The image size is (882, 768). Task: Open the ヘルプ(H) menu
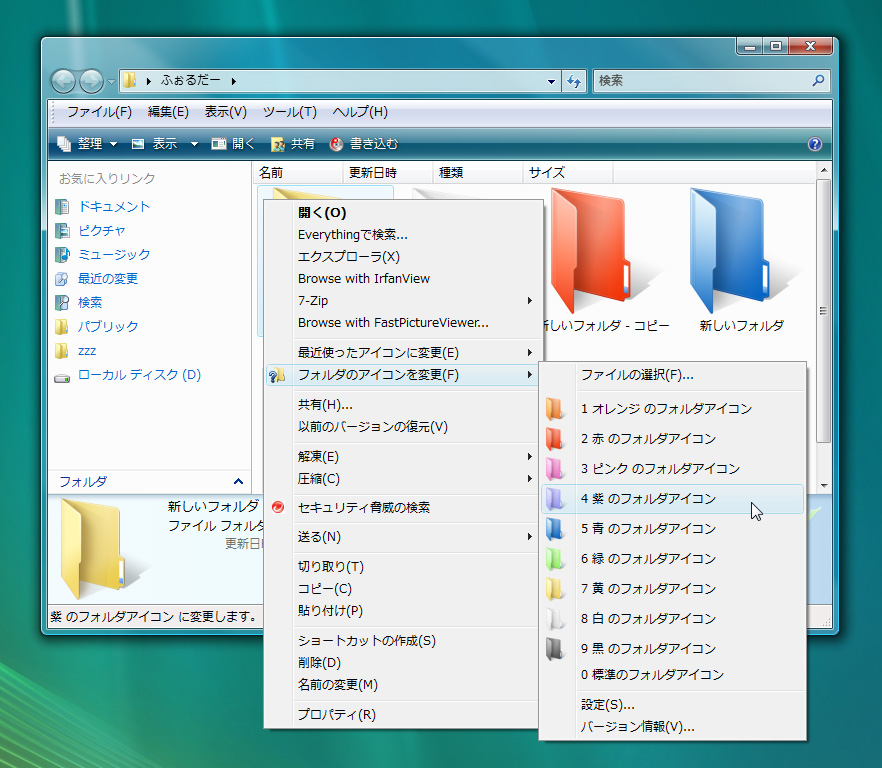coord(359,112)
